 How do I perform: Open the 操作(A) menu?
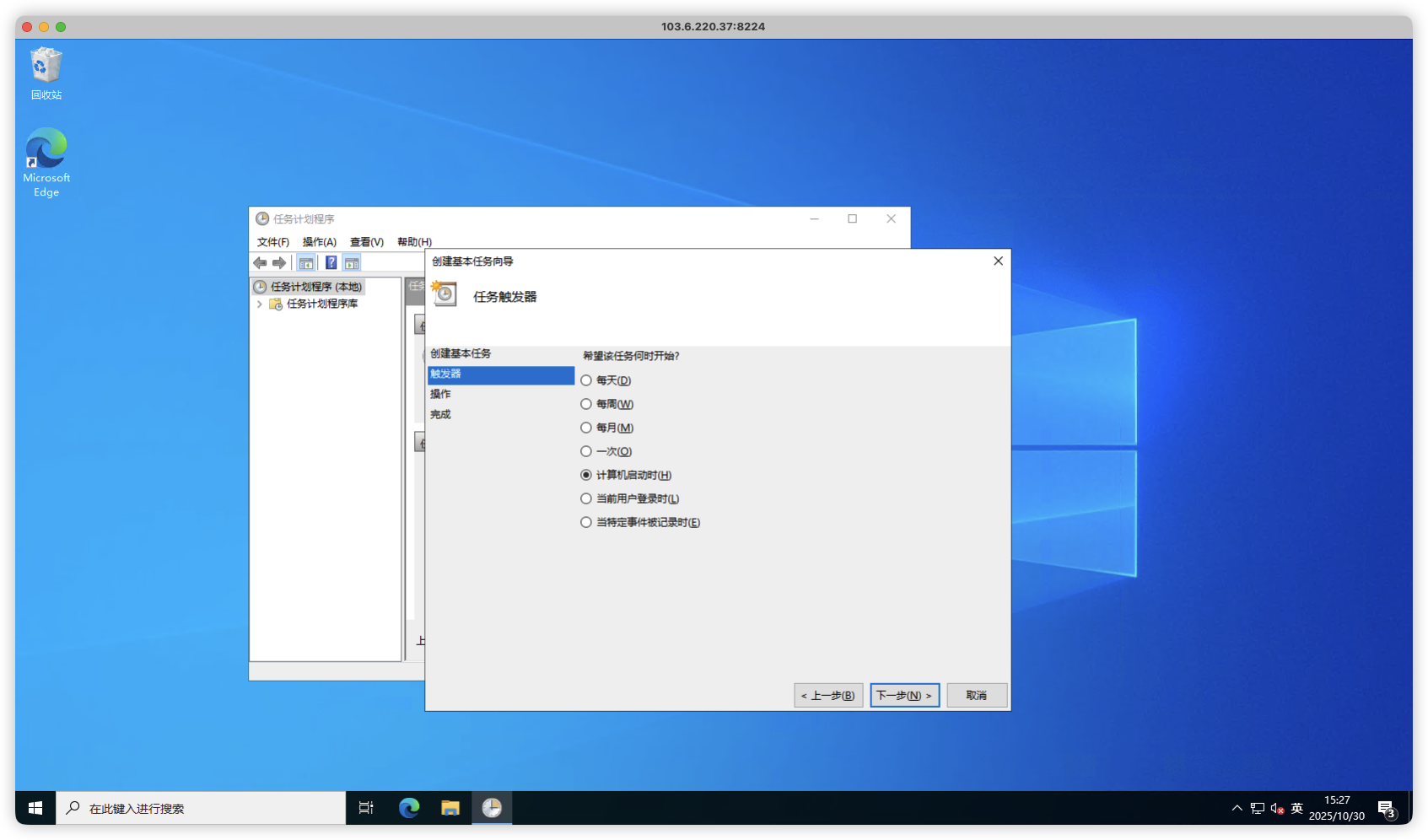pyautogui.click(x=319, y=242)
